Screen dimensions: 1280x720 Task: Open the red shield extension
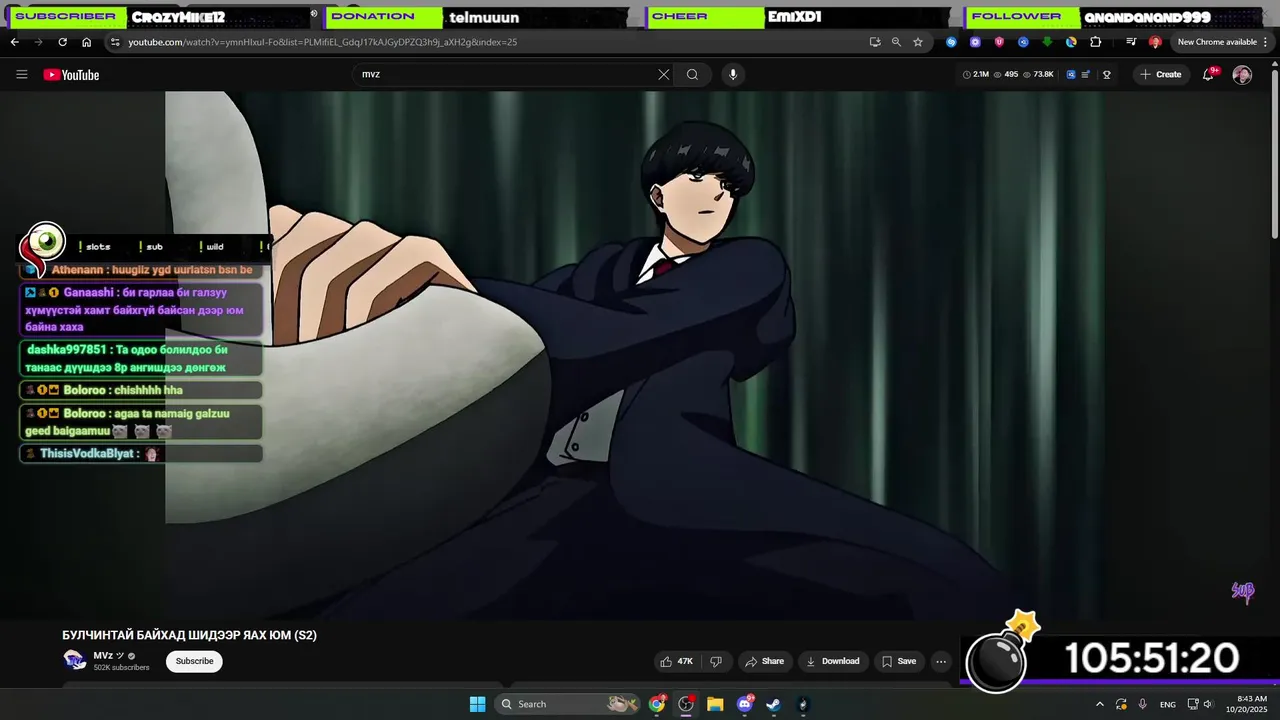pyautogui.click(x=999, y=42)
